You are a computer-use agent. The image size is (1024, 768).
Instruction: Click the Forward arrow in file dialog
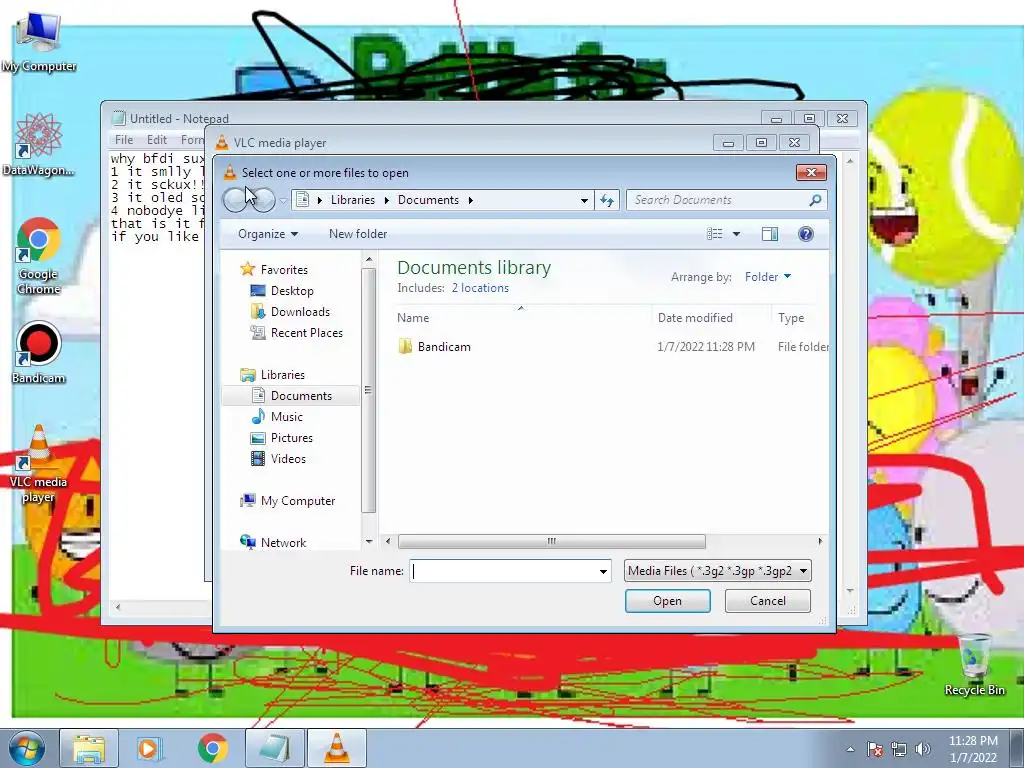point(263,200)
